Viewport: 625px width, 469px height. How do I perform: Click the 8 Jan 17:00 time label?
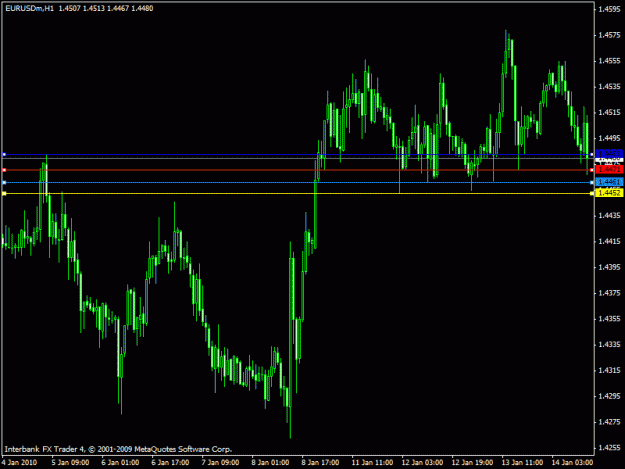tap(320, 462)
